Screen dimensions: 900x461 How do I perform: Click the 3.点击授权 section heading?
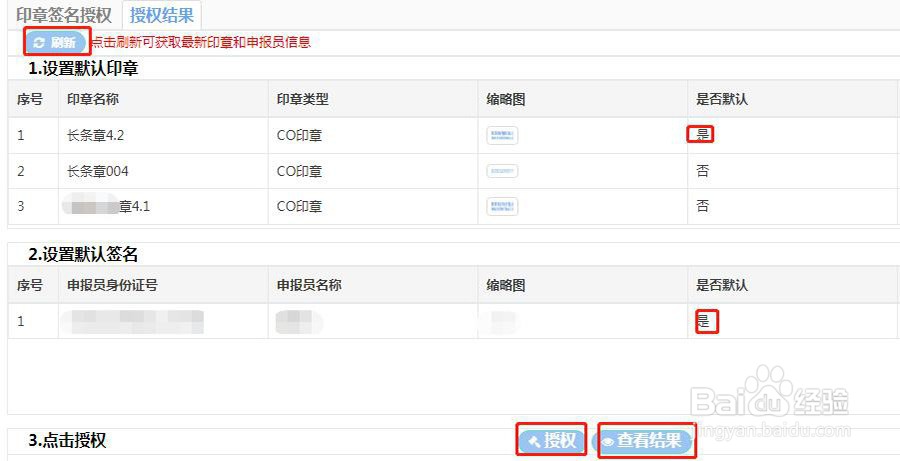68,441
